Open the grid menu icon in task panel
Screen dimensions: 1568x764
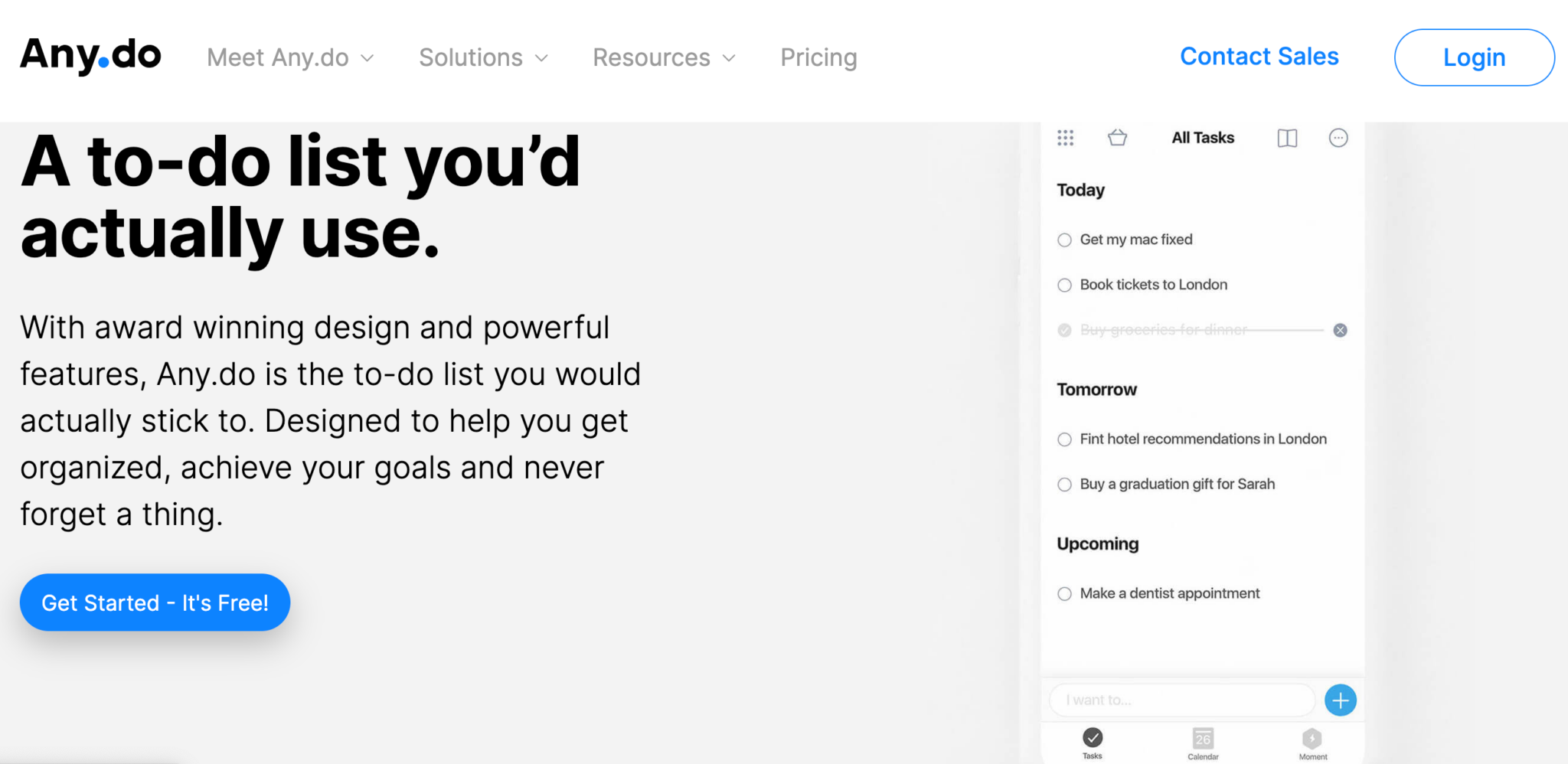coord(1065,138)
